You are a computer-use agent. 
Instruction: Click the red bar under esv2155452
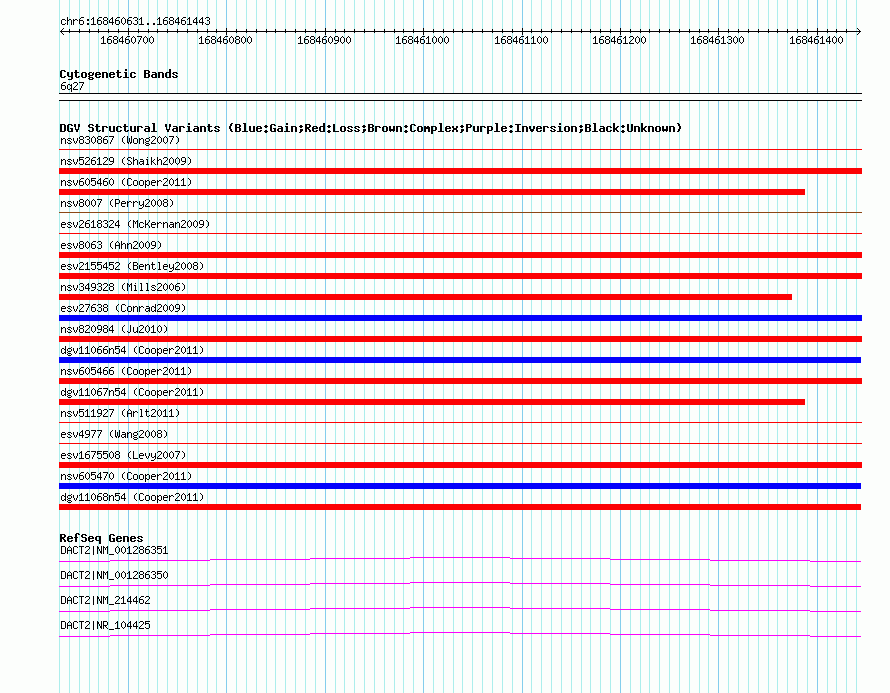[x=460, y=276]
